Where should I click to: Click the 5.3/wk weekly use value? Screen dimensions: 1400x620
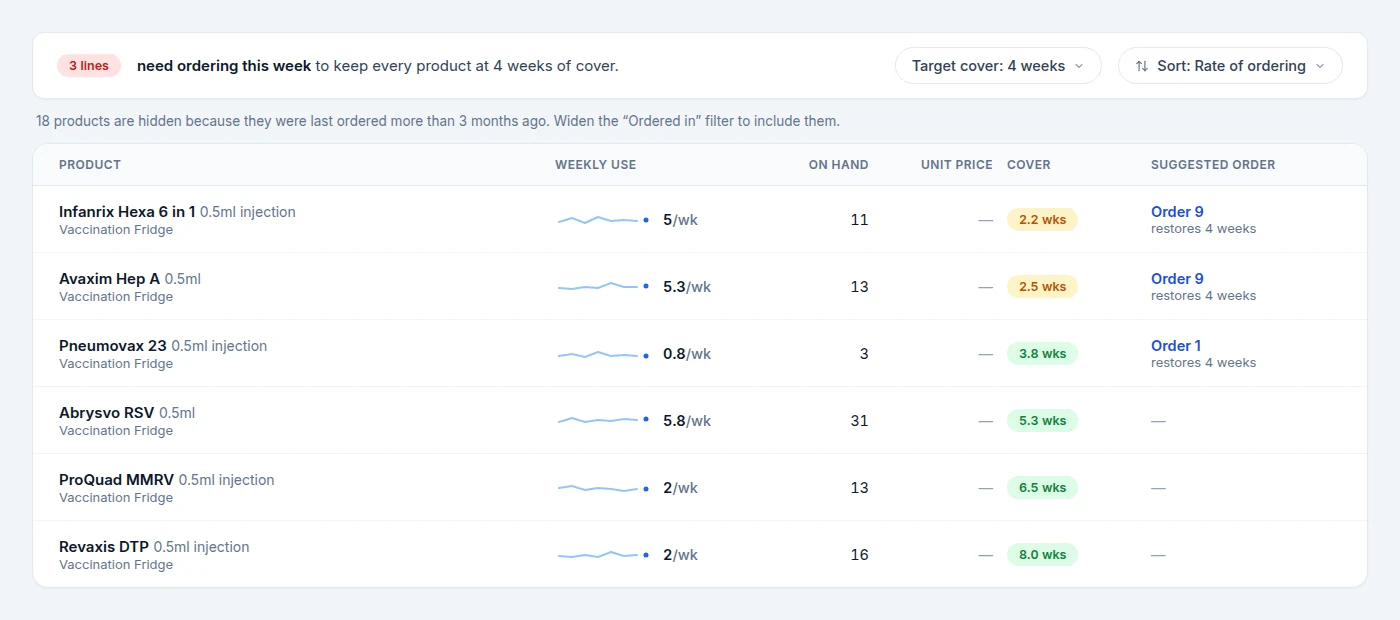coord(687,287)
